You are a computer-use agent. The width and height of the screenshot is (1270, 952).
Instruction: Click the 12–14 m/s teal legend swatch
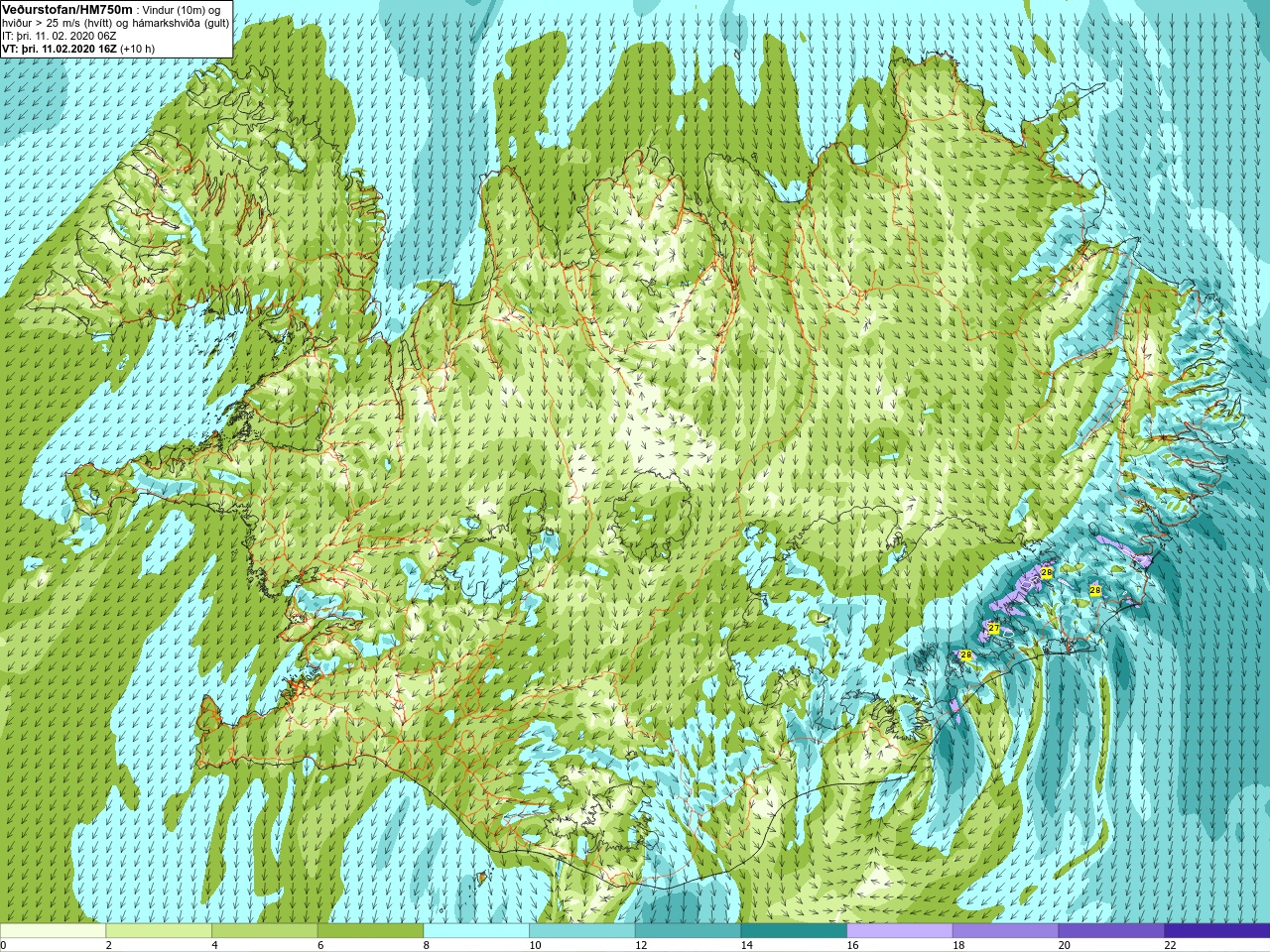[688, 931]
